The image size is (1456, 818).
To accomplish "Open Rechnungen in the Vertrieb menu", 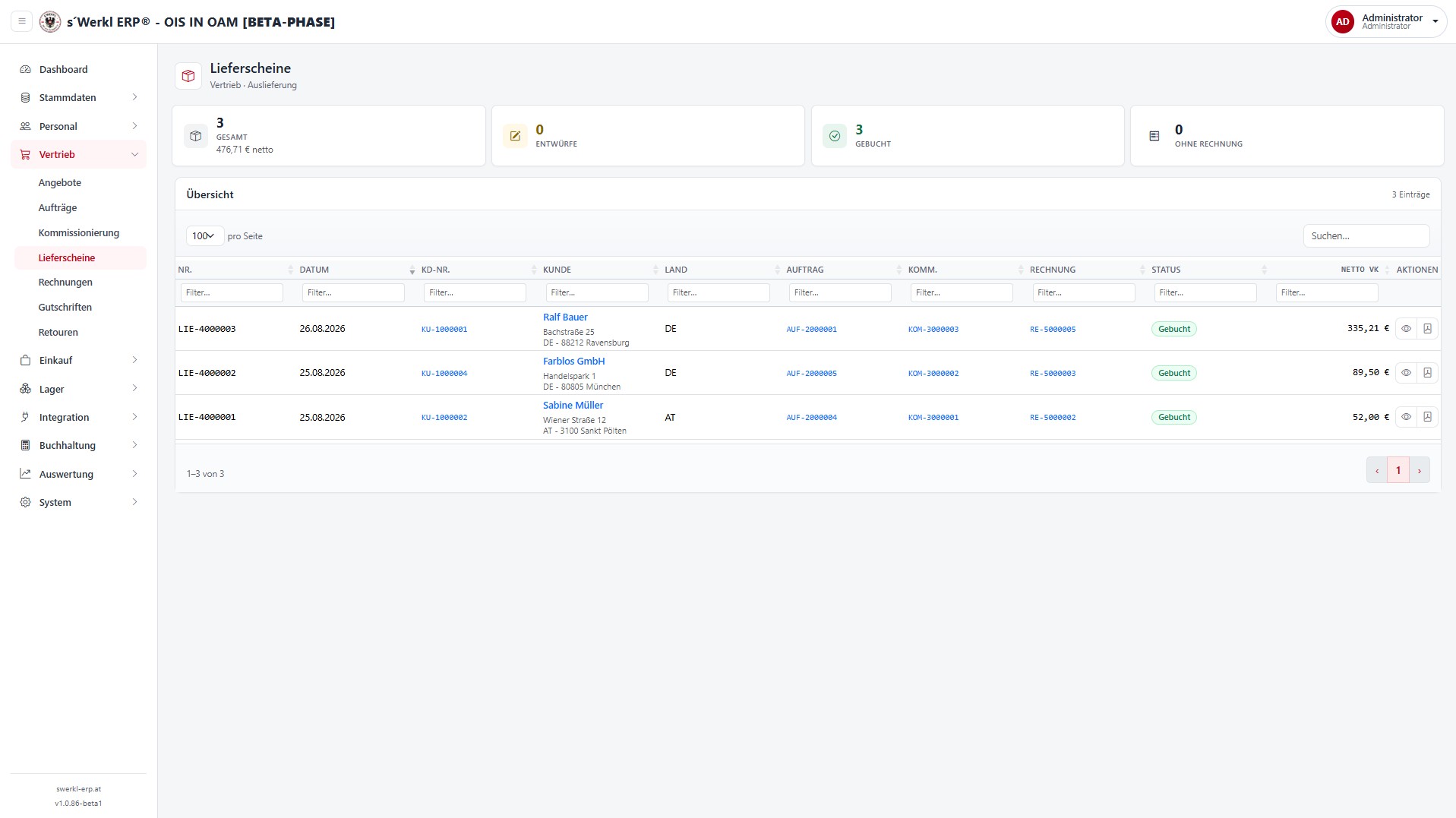I will click(65, 282).
